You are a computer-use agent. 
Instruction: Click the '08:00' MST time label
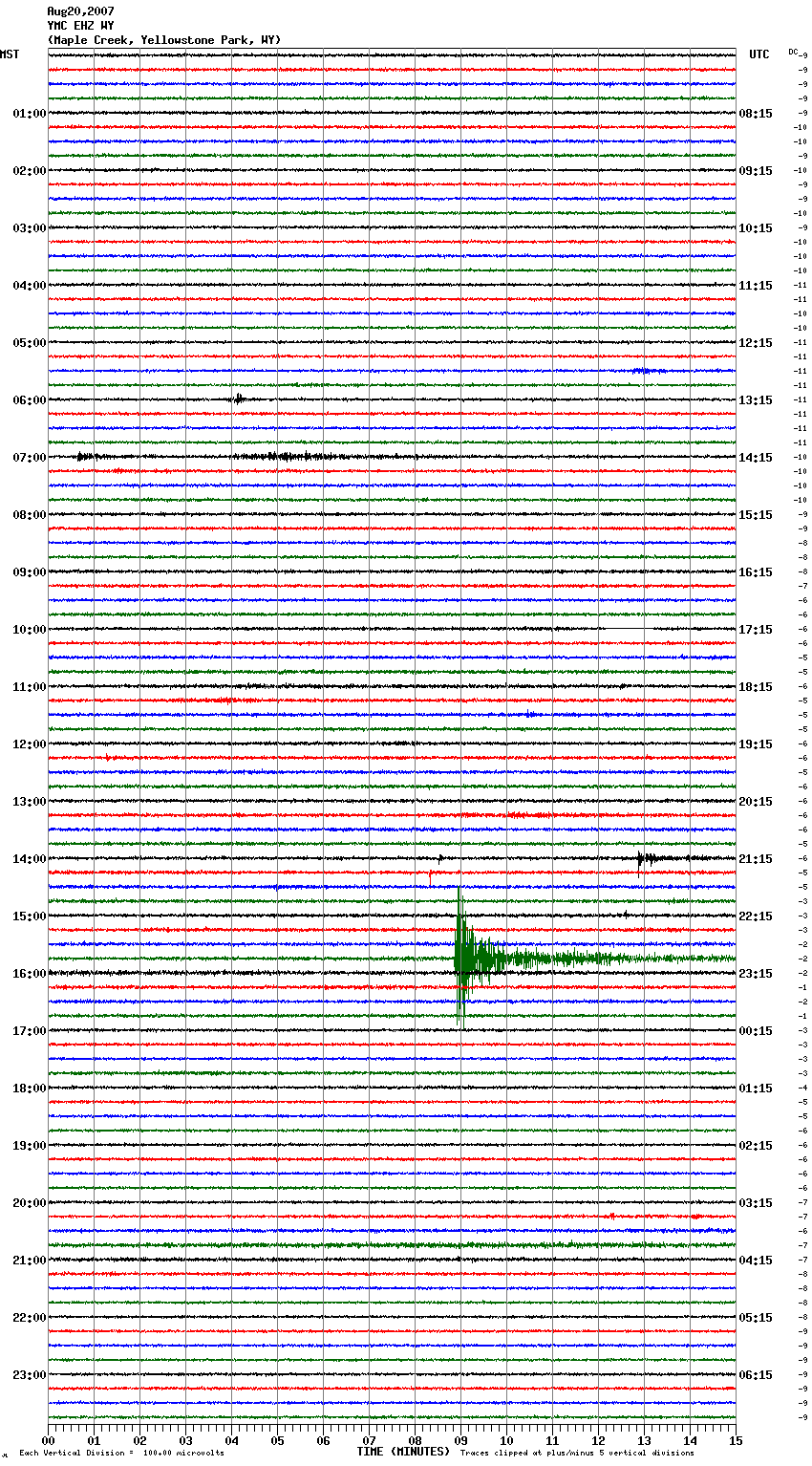pyautogui.click(x=30, y=515)
